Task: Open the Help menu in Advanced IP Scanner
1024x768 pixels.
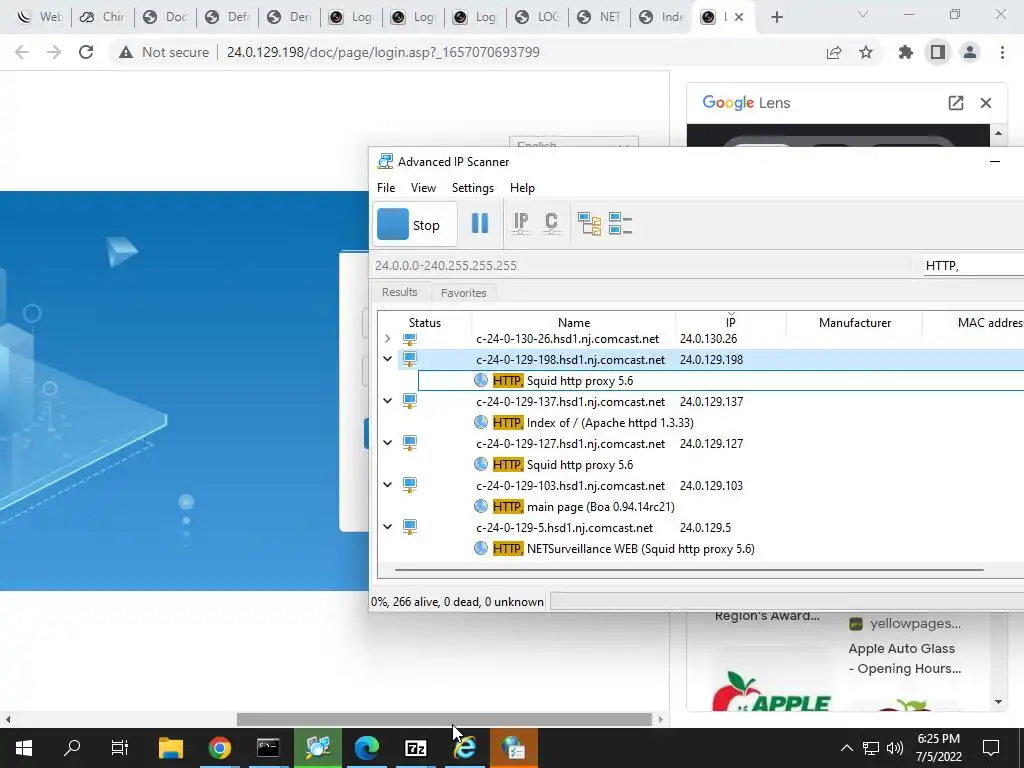Action: [522, 188]
